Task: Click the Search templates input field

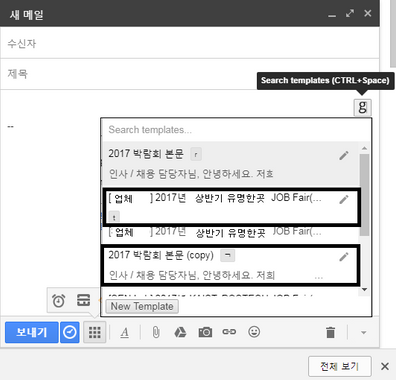Action: click(237, 130)
